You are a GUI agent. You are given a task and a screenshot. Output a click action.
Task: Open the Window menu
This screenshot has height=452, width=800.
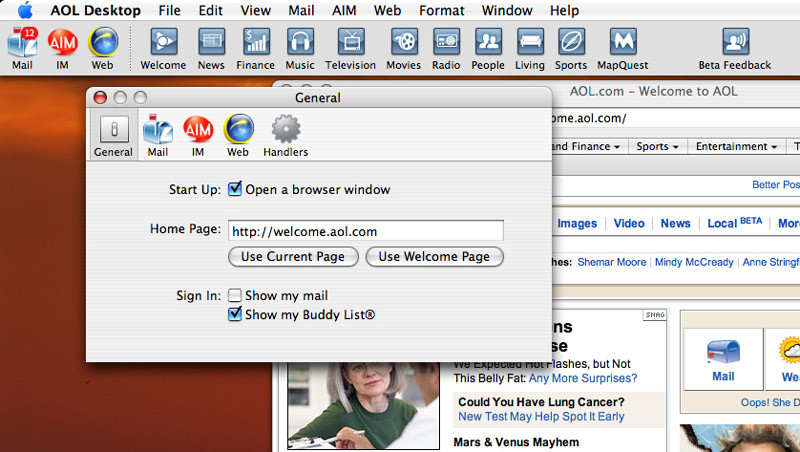507,10
